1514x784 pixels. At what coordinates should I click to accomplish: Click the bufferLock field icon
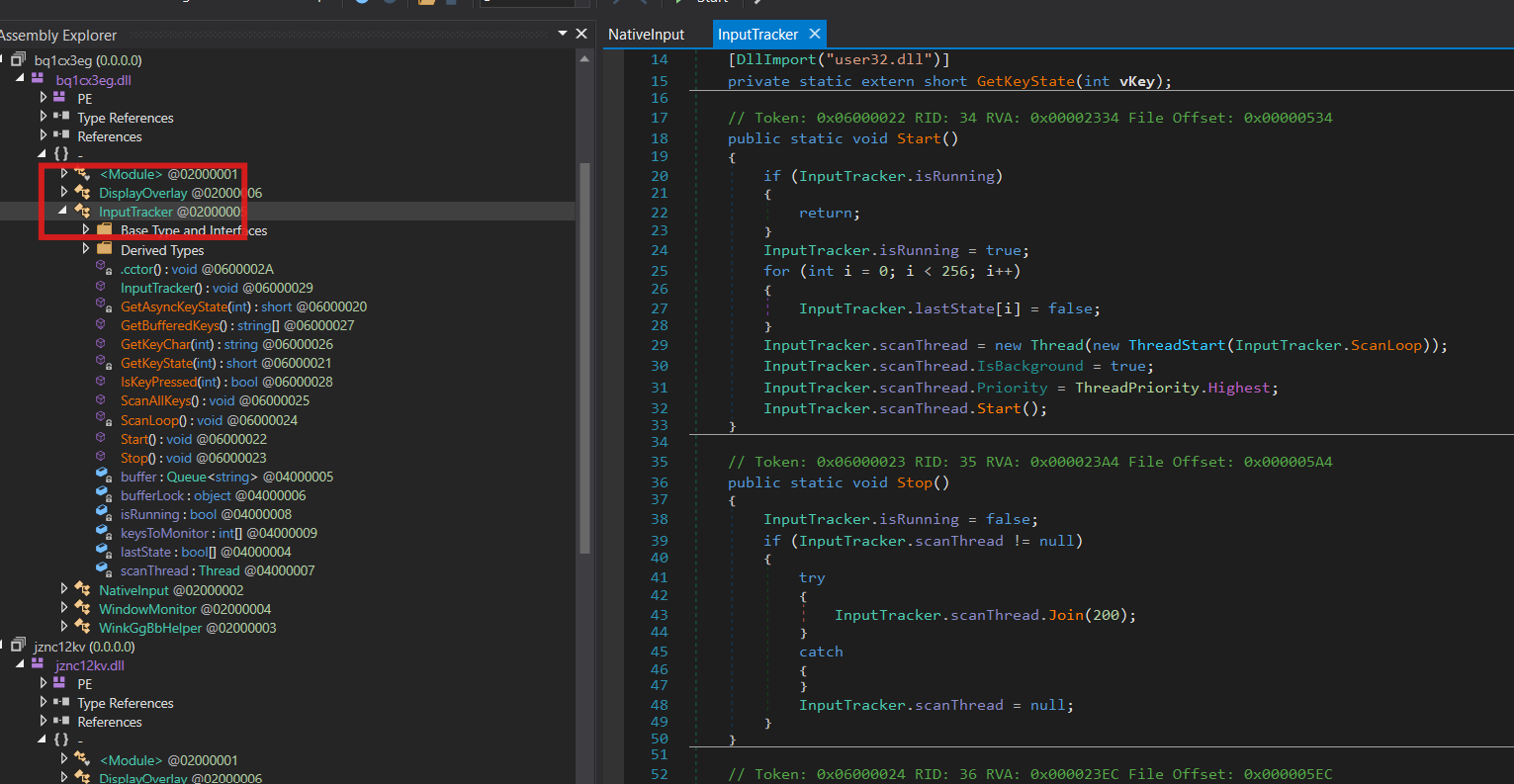(103, 495)
